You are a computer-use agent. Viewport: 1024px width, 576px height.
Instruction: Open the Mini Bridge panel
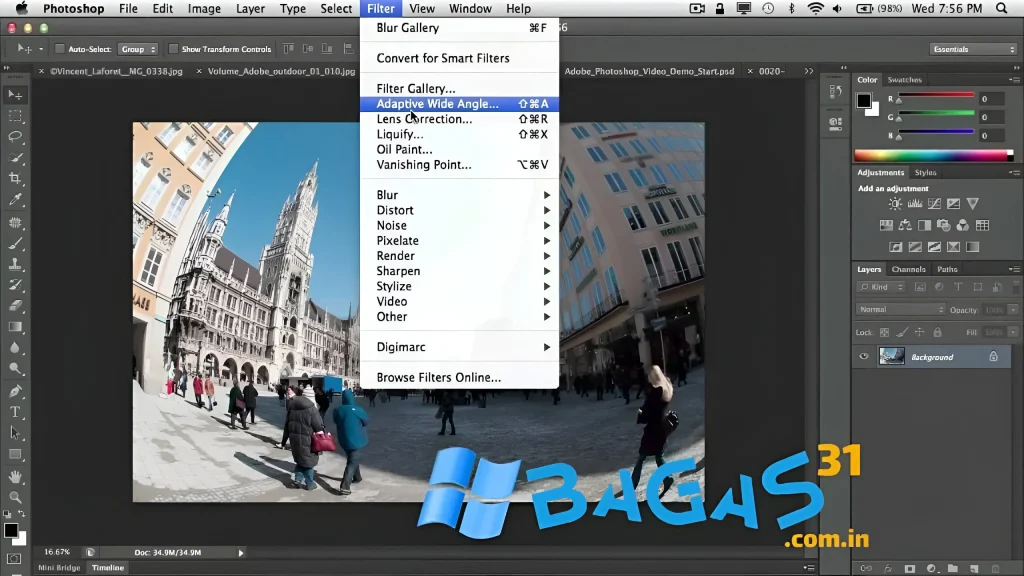tap(59, 568)
